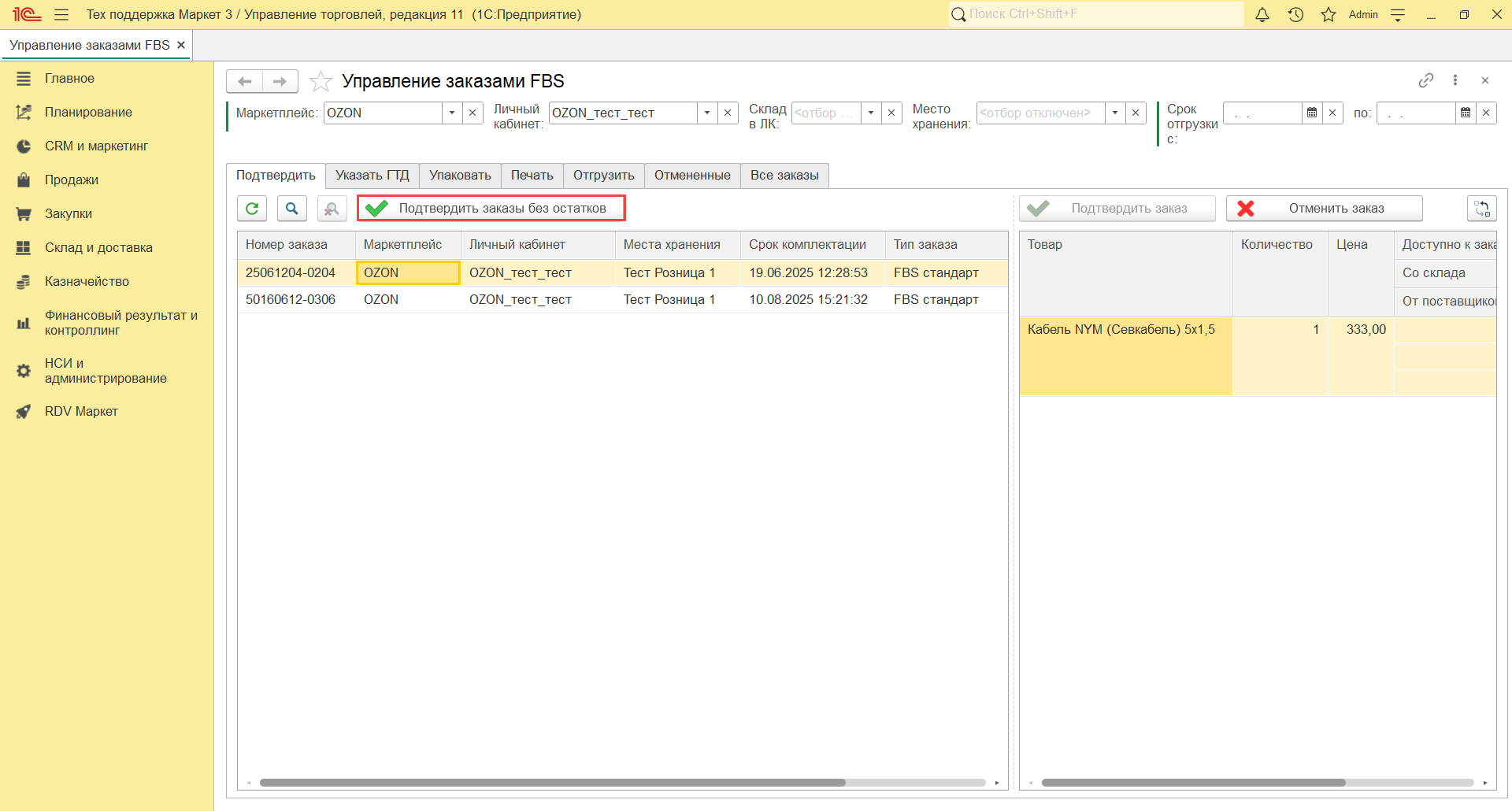Clear the Место хранения filter
This screenshot has width=1512, height=811.
[1136, 113]
